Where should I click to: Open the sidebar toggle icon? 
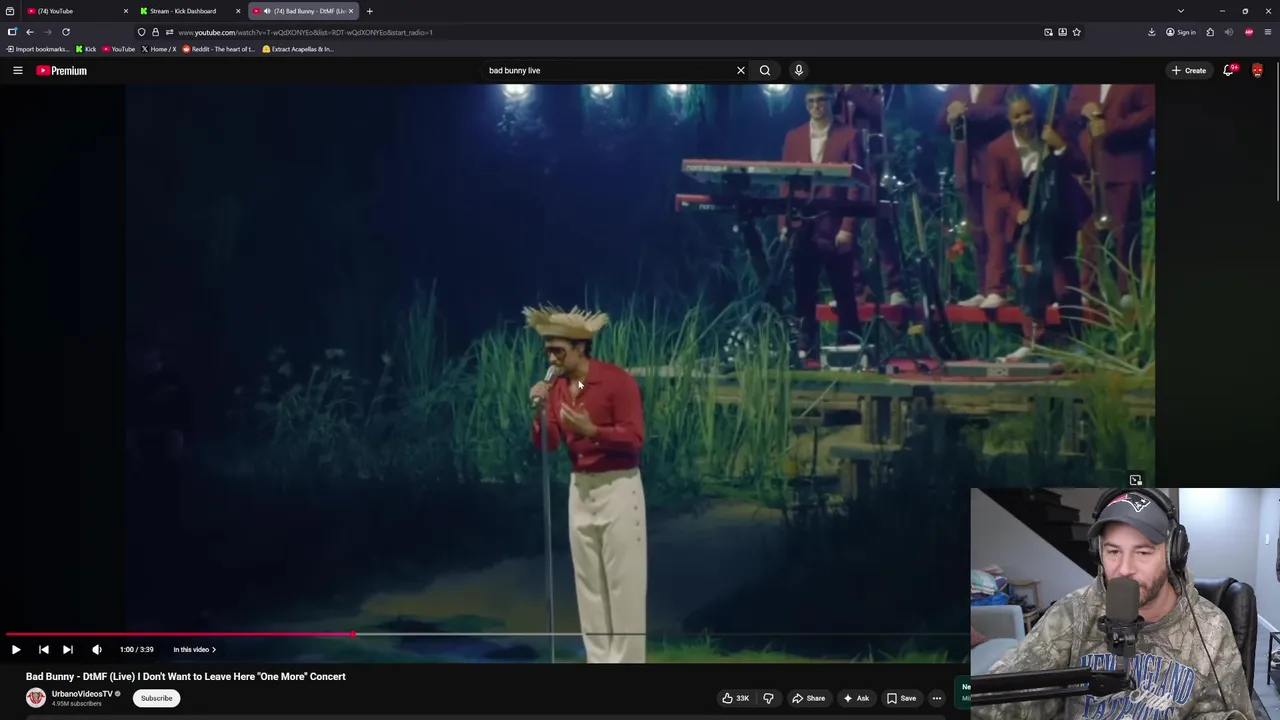click(12, 32)
